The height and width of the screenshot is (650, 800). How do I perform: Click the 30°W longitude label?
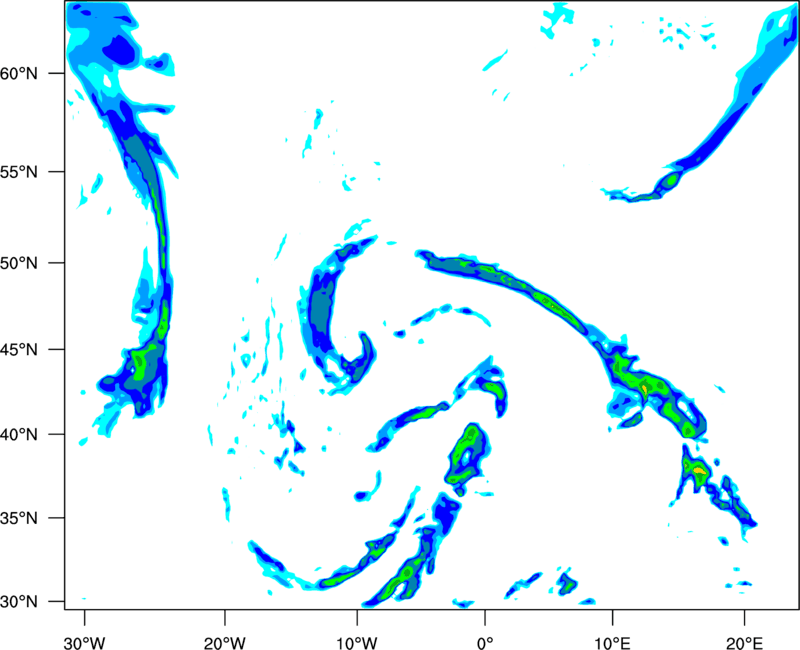(85, 643)
